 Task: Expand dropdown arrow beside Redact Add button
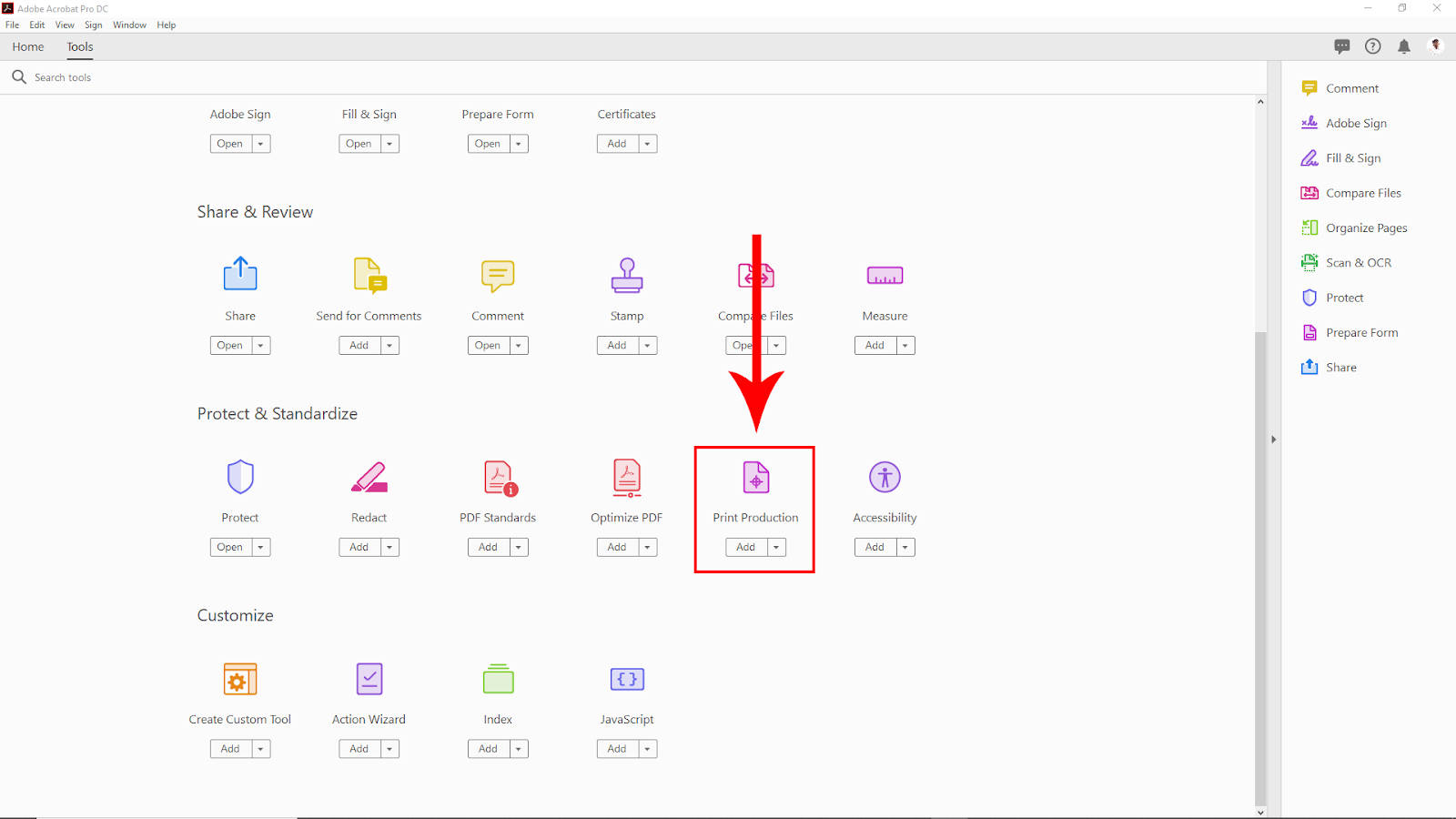click(389, 547)
